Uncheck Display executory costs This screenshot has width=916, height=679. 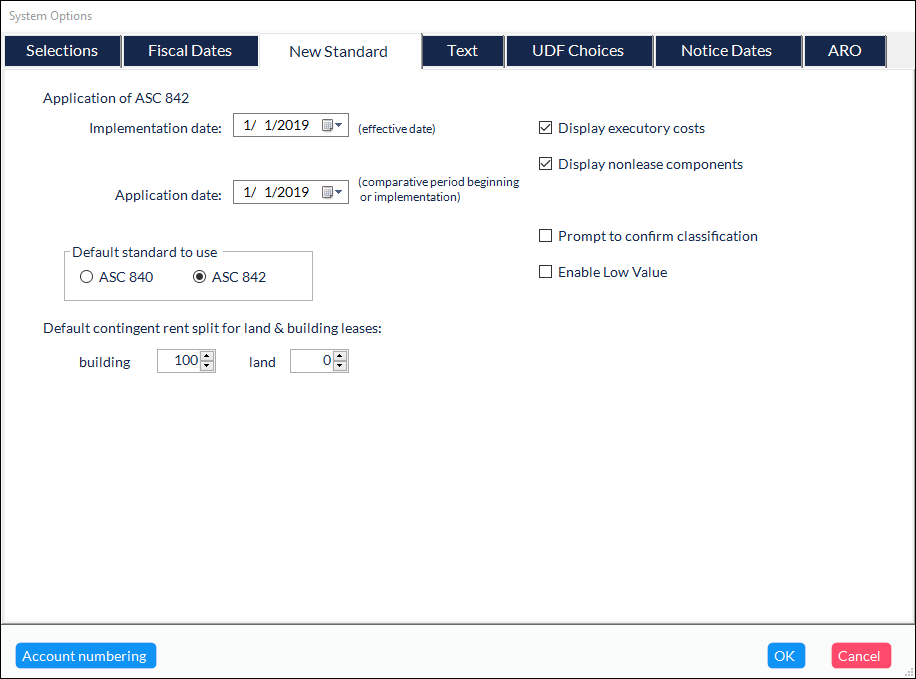pyautogui.click(x=545, y=128)
